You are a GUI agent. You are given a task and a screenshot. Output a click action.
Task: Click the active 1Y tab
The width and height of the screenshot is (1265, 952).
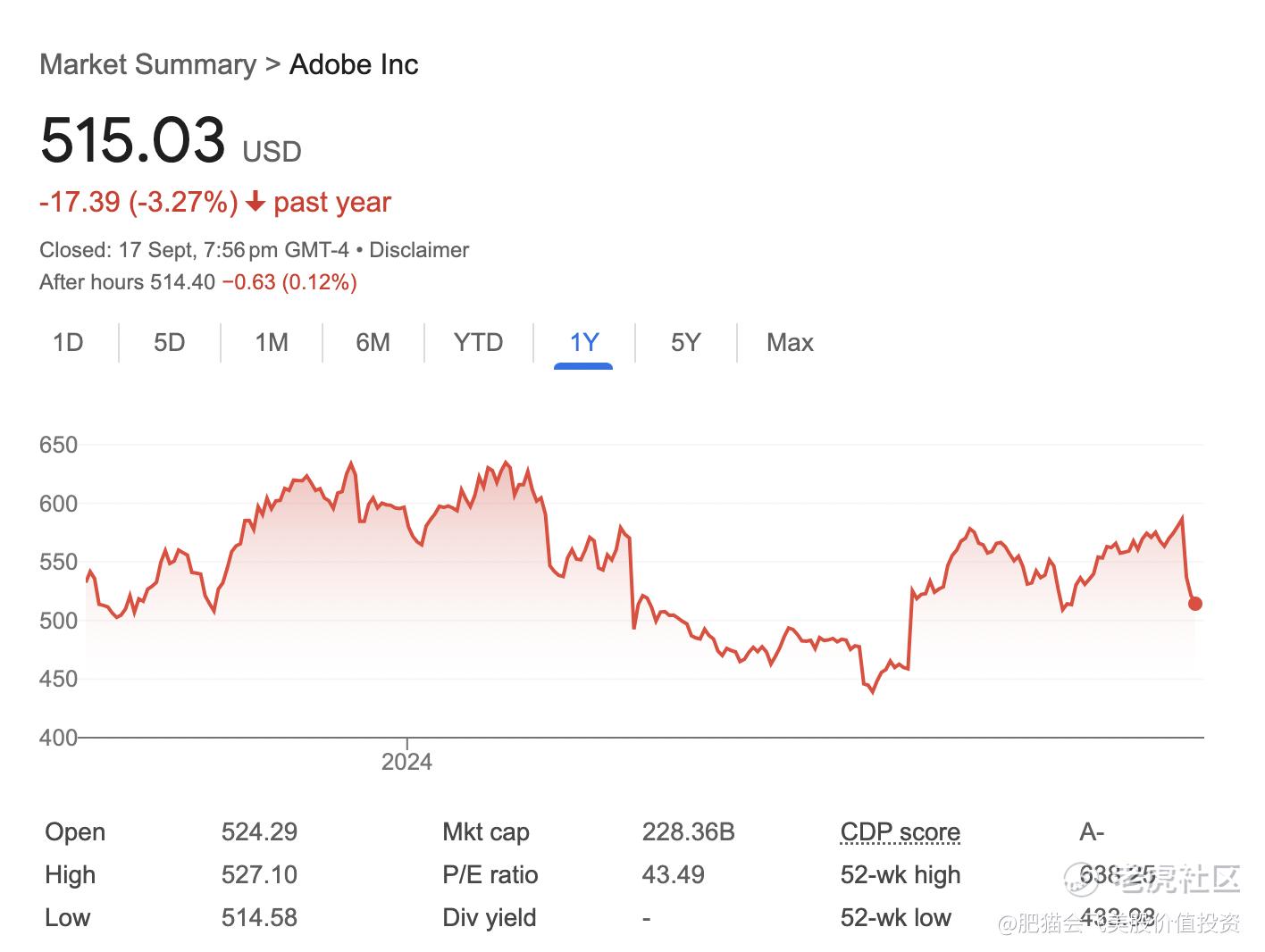point(583,343)
